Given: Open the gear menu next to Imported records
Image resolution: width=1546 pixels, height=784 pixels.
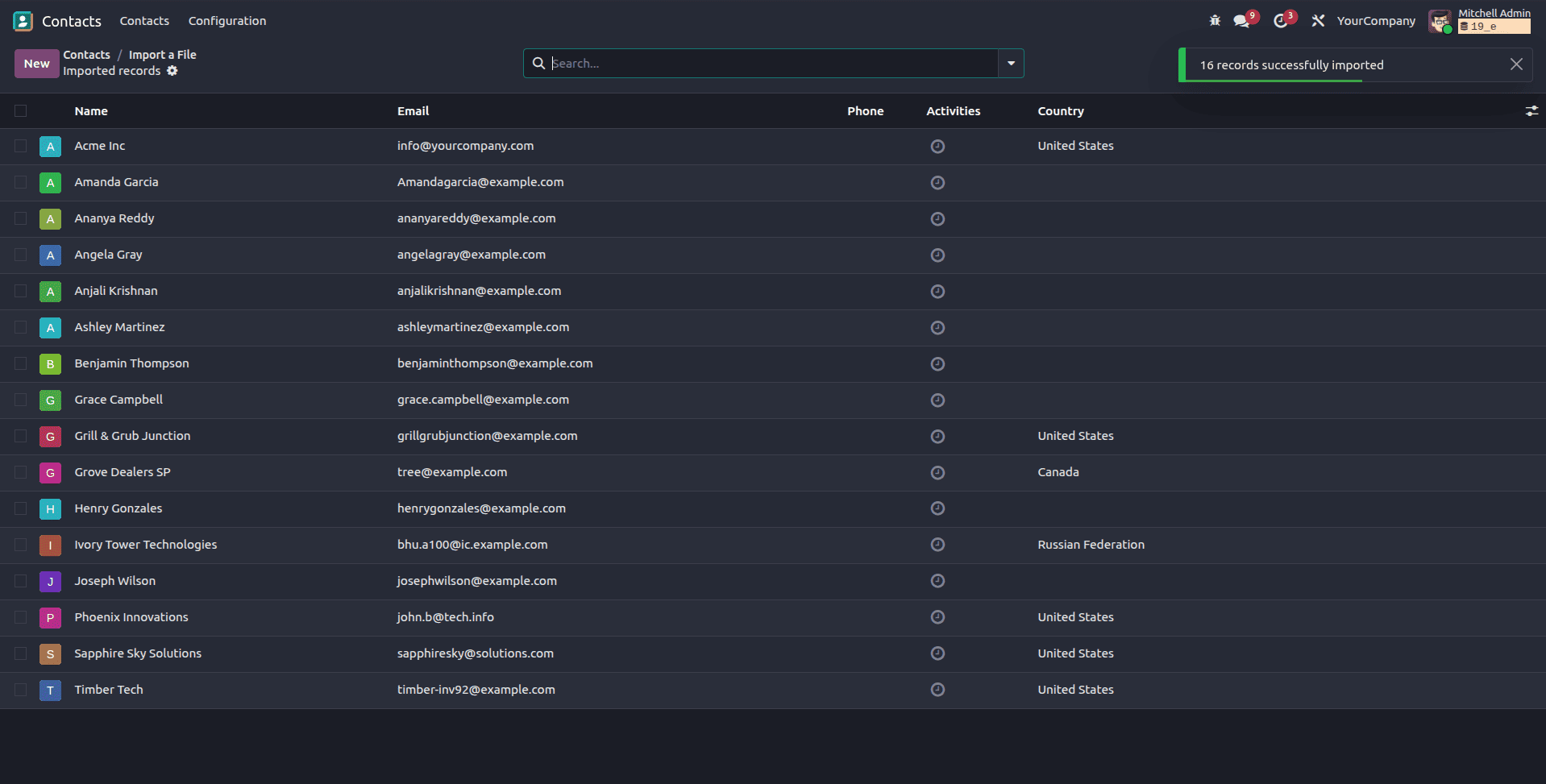Looking at the screenshot, I should tap(172, 71).
